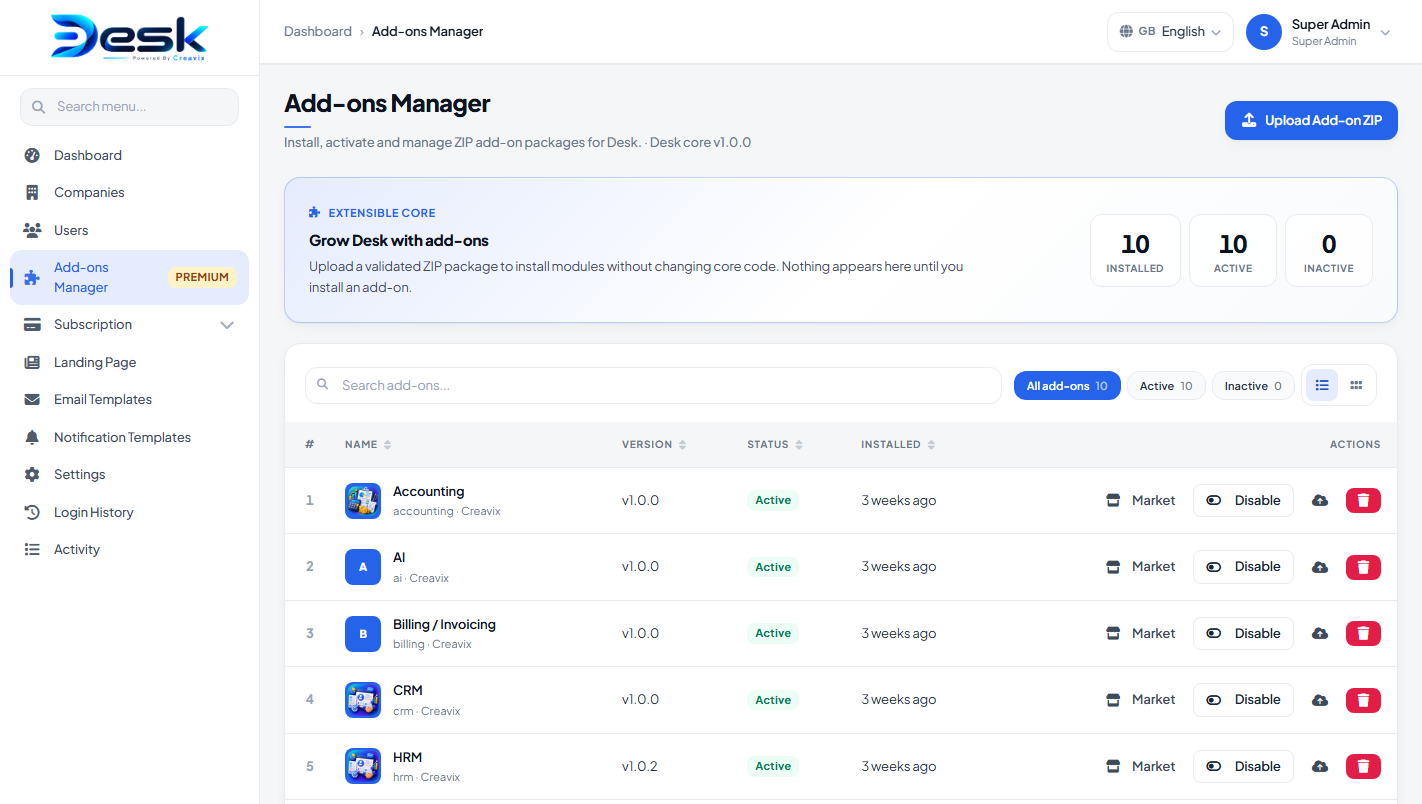
Task: Click the CRM add-on thumbnail icon
Action: coord(363,700)
